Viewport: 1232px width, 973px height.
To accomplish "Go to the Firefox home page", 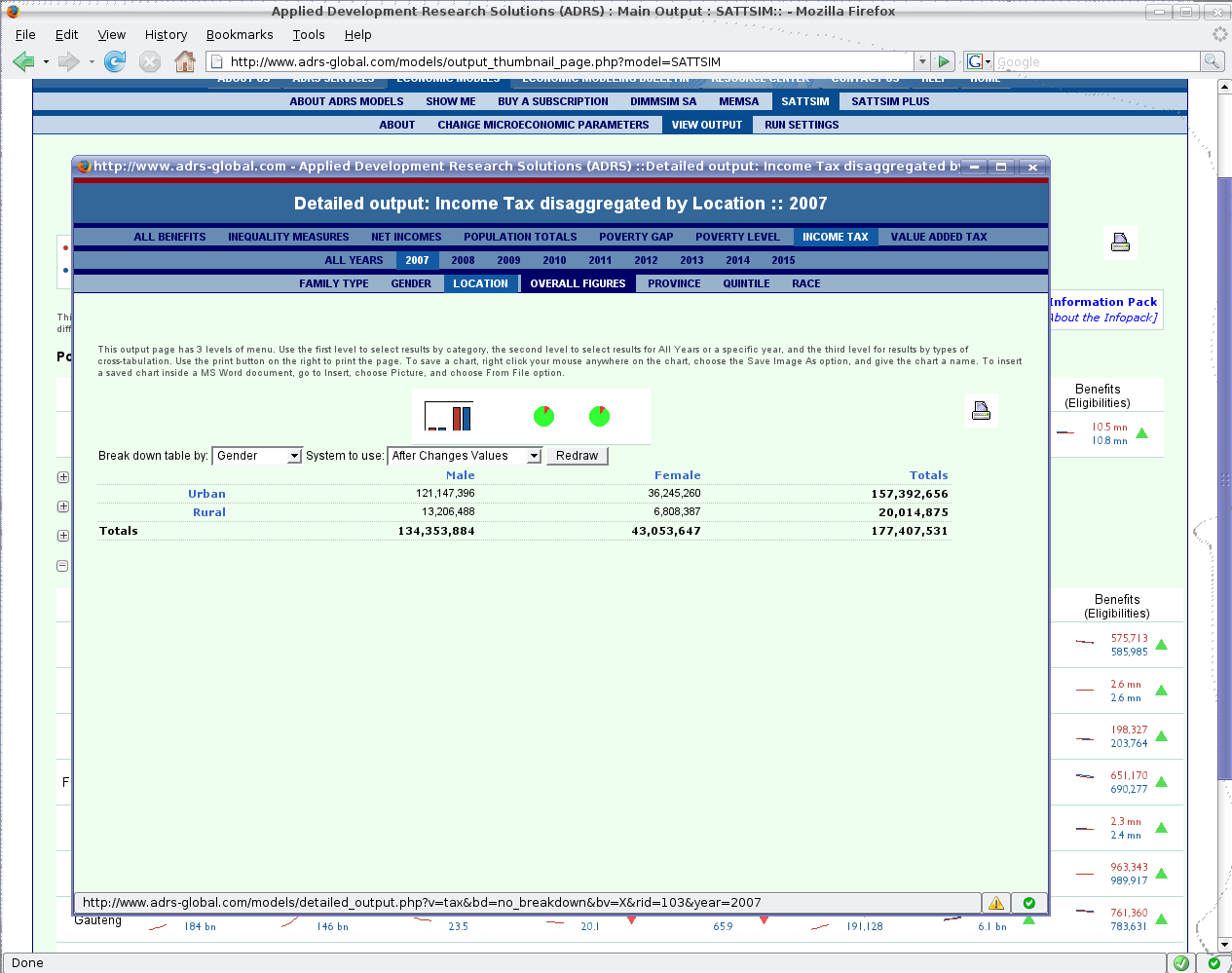I will point(184,62).
